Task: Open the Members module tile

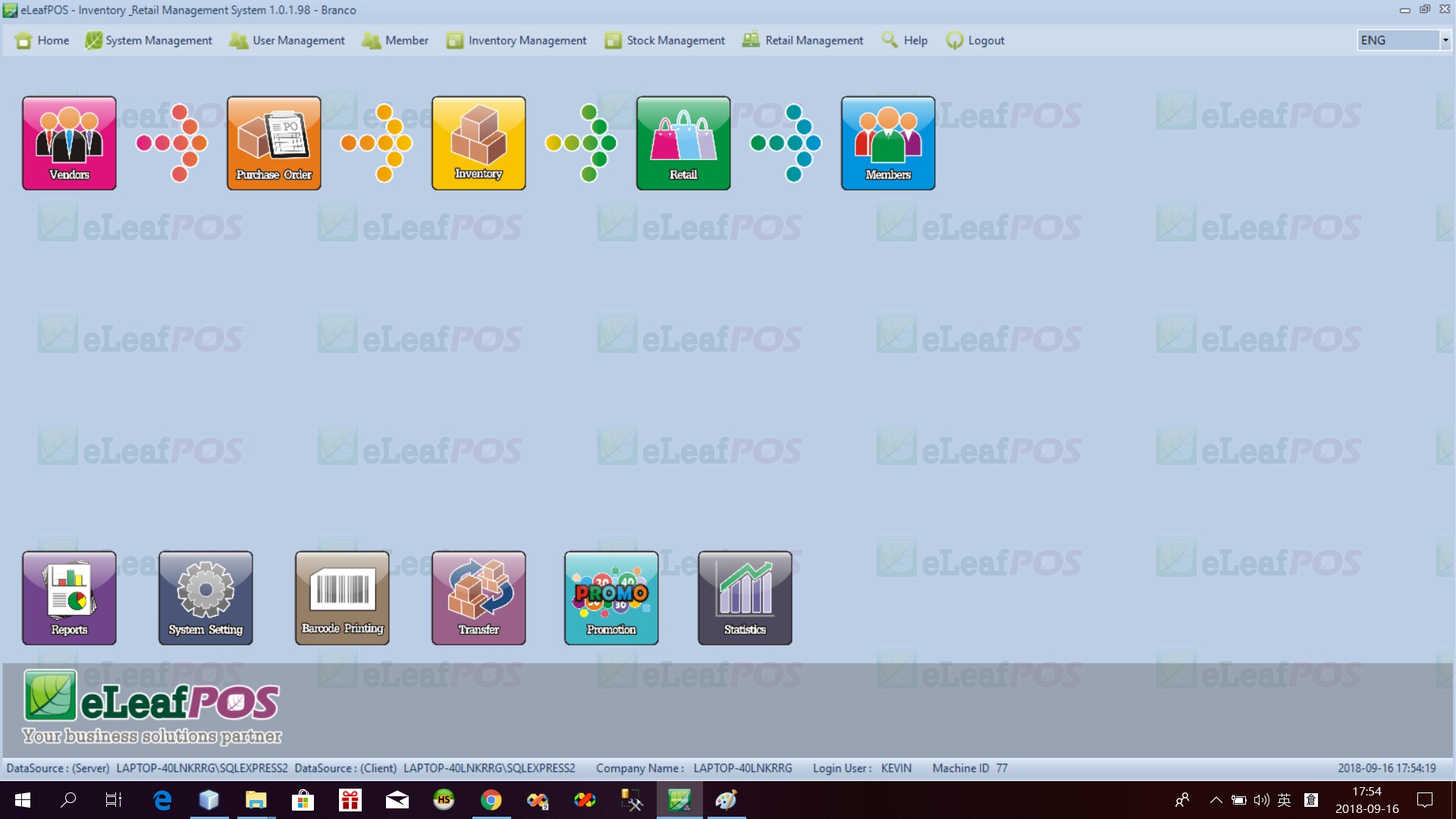Action: click(888, 143)
